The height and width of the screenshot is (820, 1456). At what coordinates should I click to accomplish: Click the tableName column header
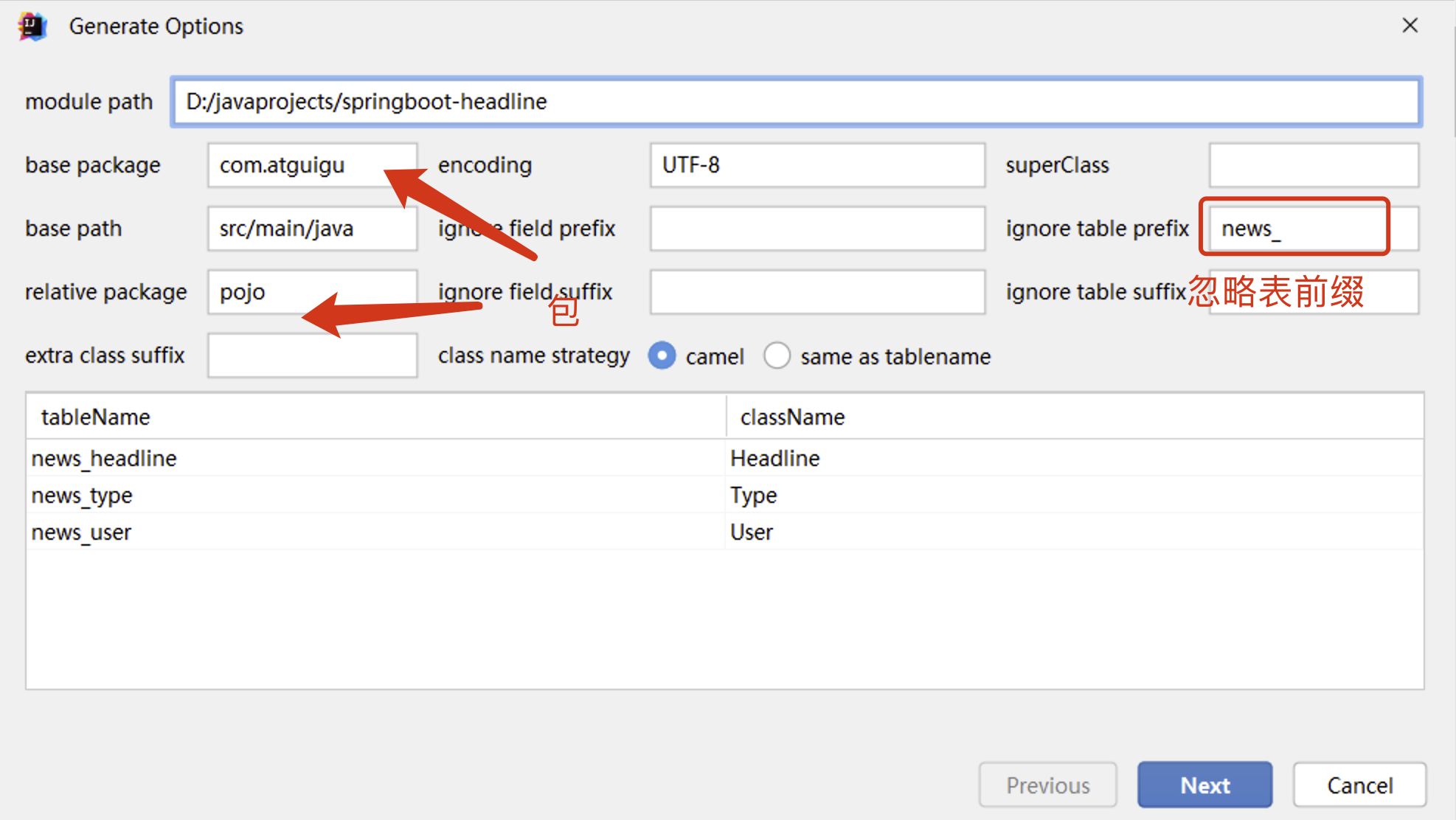point(96,417)
